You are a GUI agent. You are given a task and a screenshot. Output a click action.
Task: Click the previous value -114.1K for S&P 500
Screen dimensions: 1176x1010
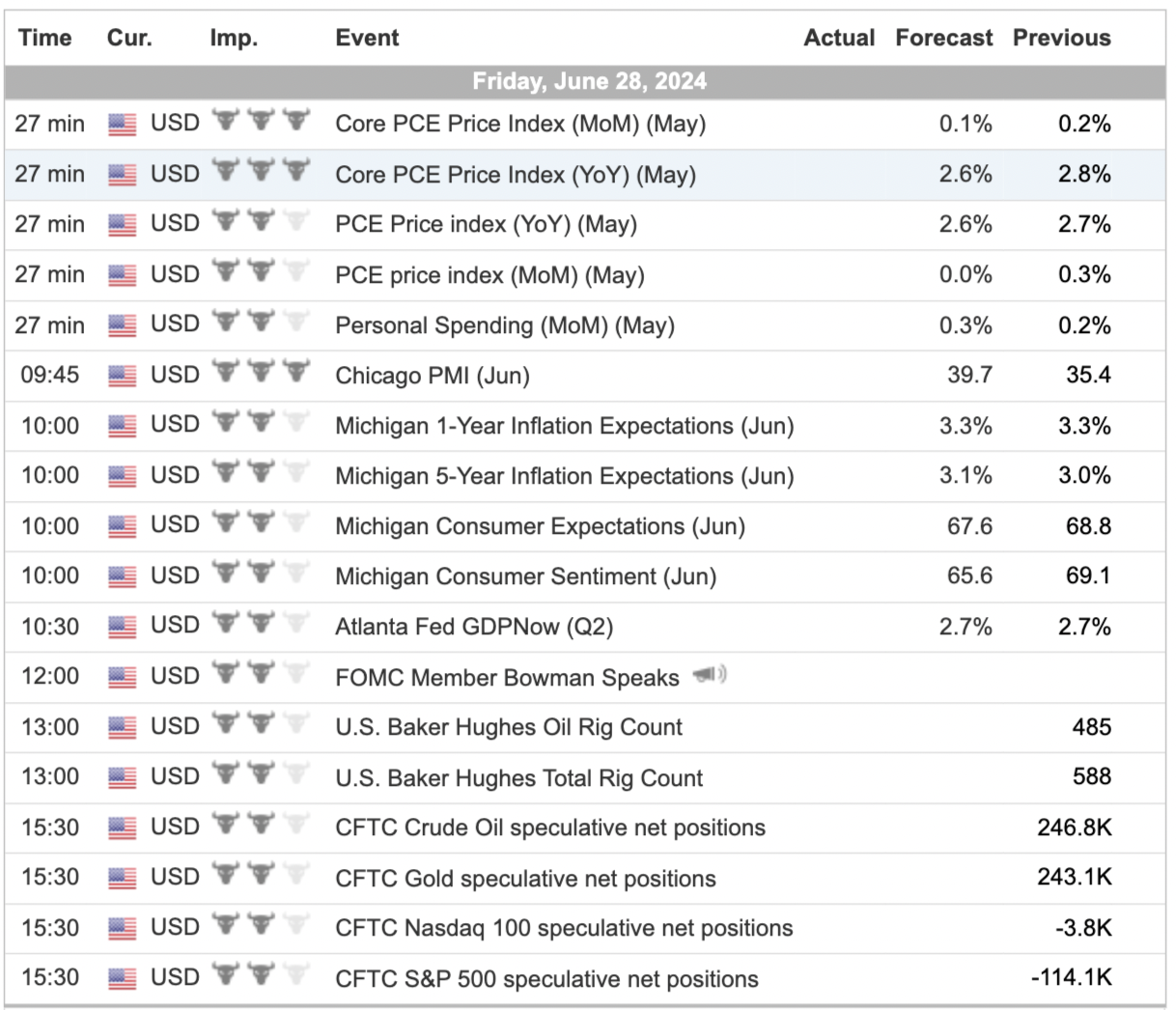pyautogui.click(x=1072, y=977)
